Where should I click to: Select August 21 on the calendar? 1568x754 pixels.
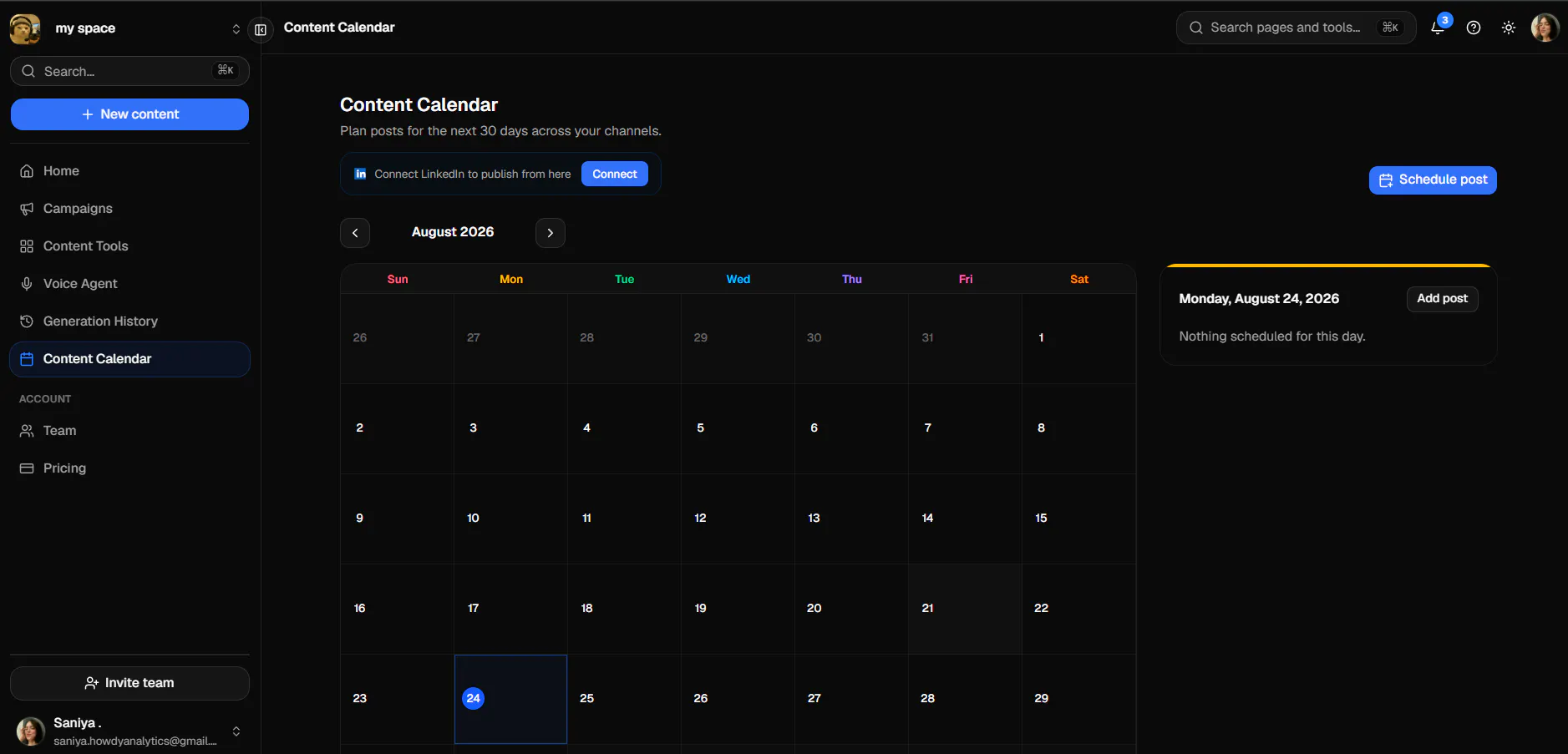coord(965,609)
